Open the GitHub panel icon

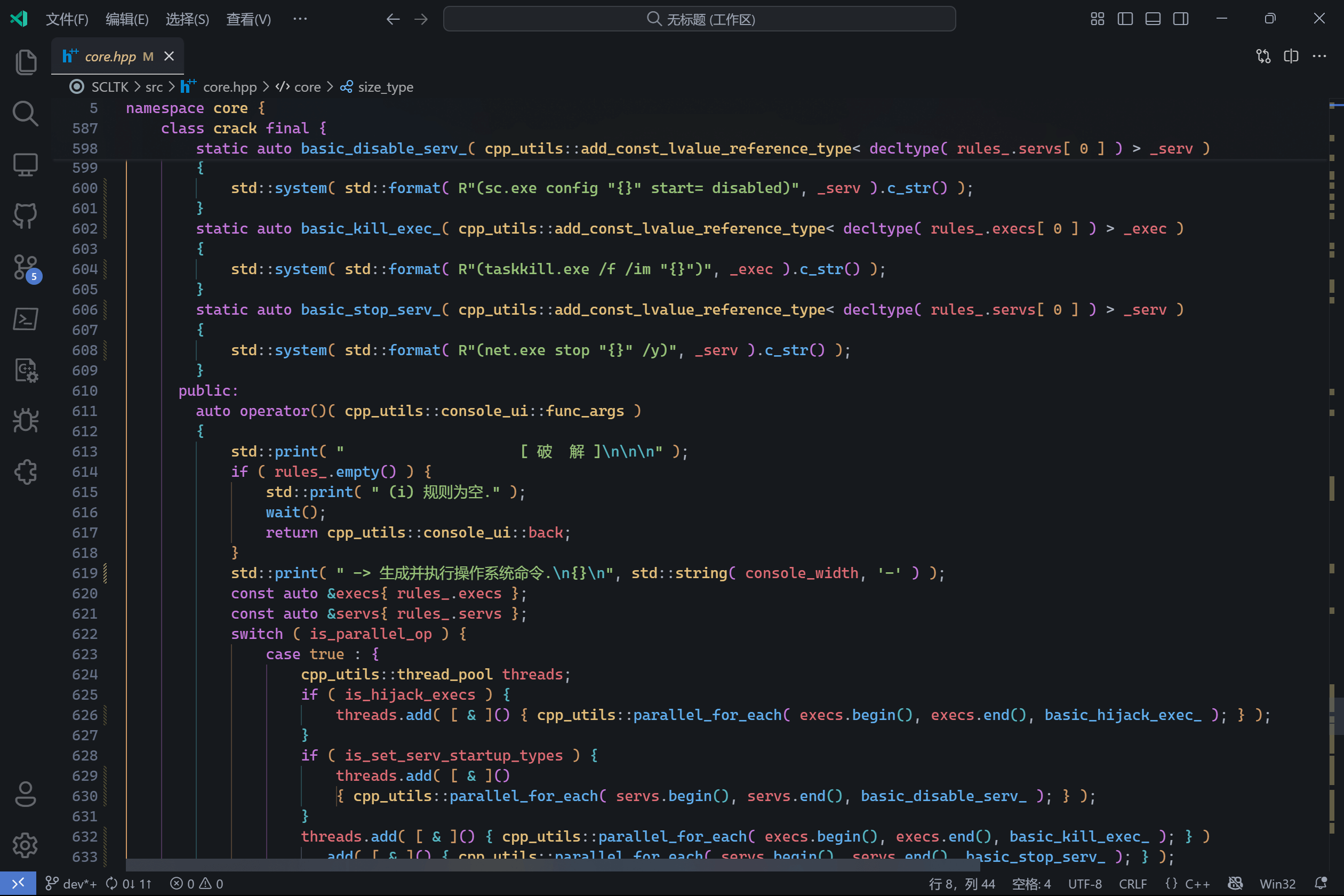click(x=25, y=216)
